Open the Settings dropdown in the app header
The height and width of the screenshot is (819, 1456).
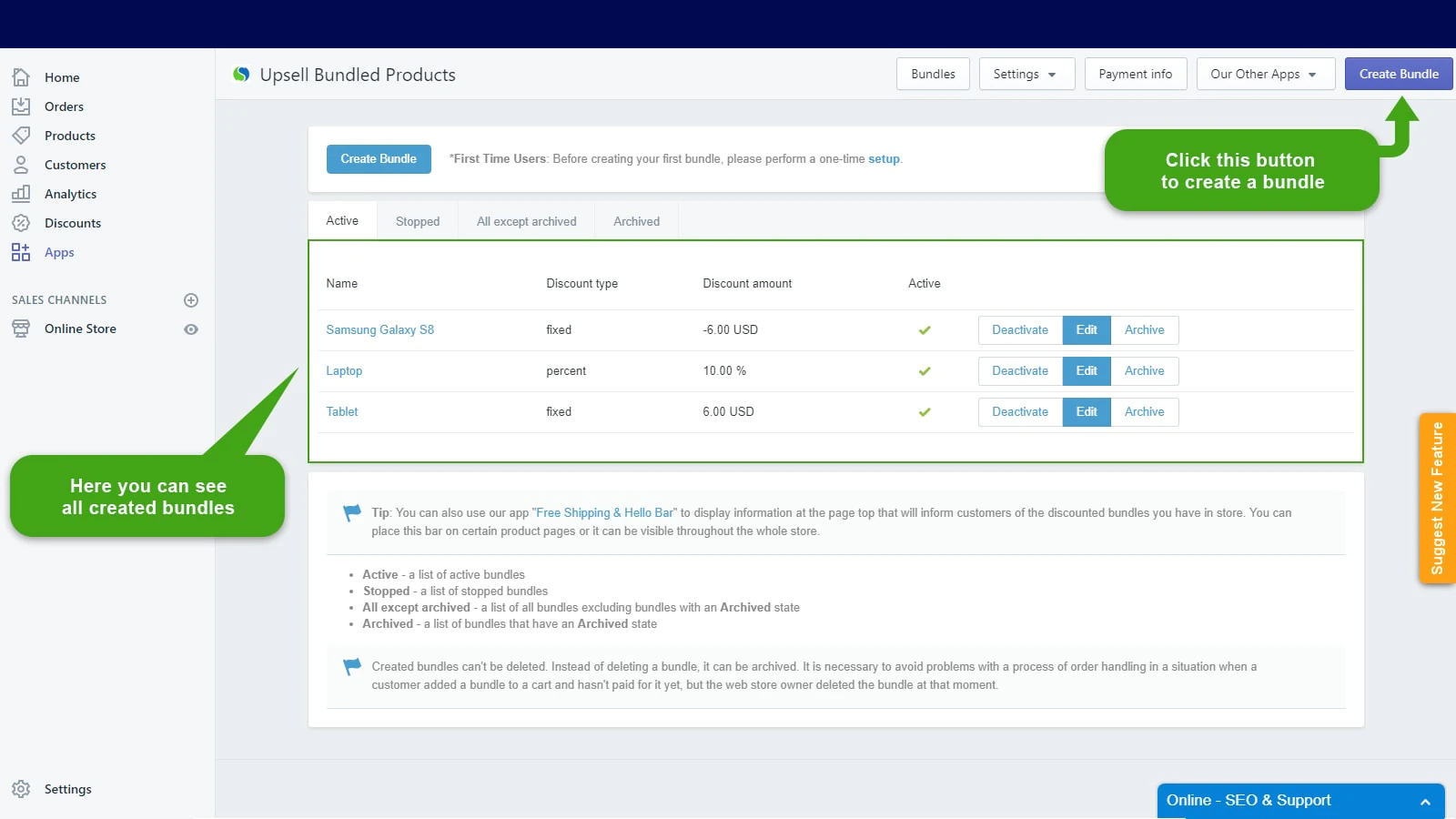1026,74
